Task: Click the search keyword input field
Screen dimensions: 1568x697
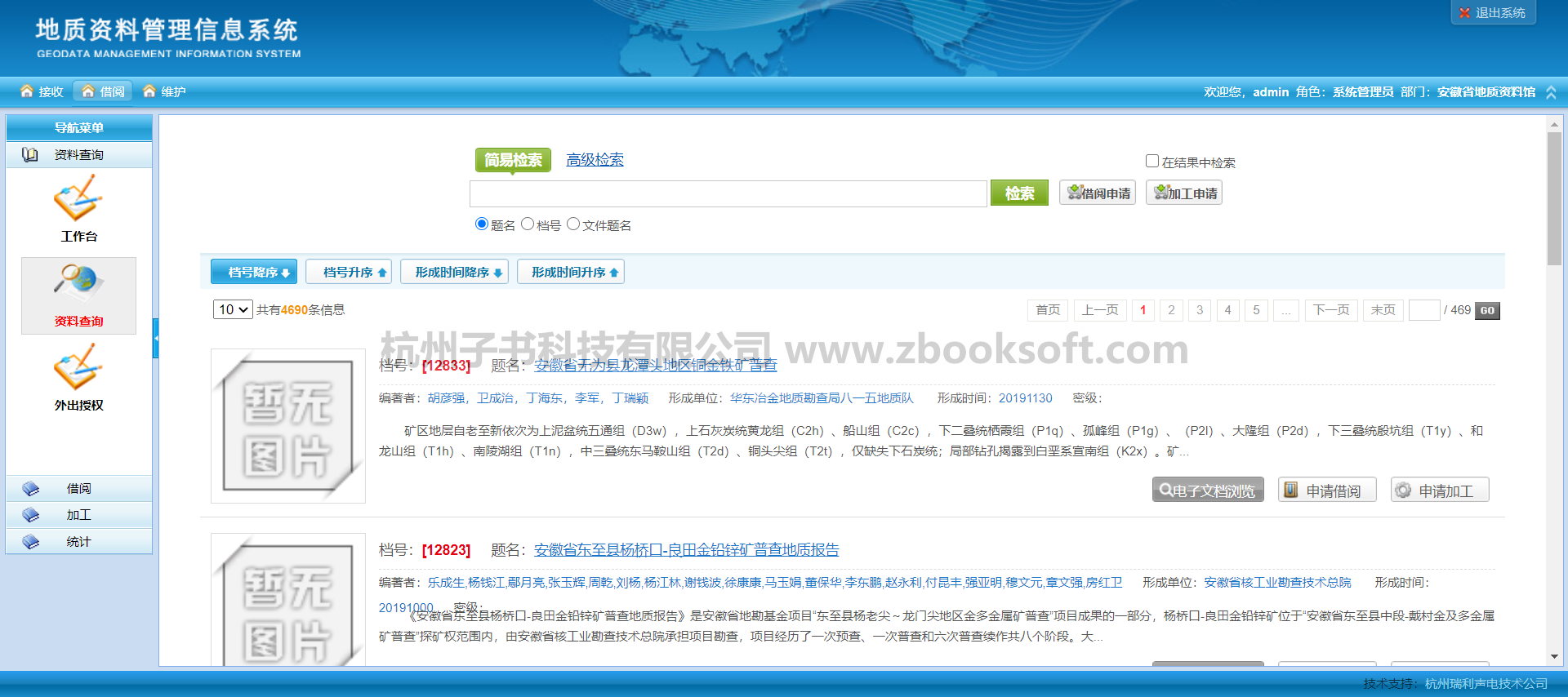Action: point(728,193)
